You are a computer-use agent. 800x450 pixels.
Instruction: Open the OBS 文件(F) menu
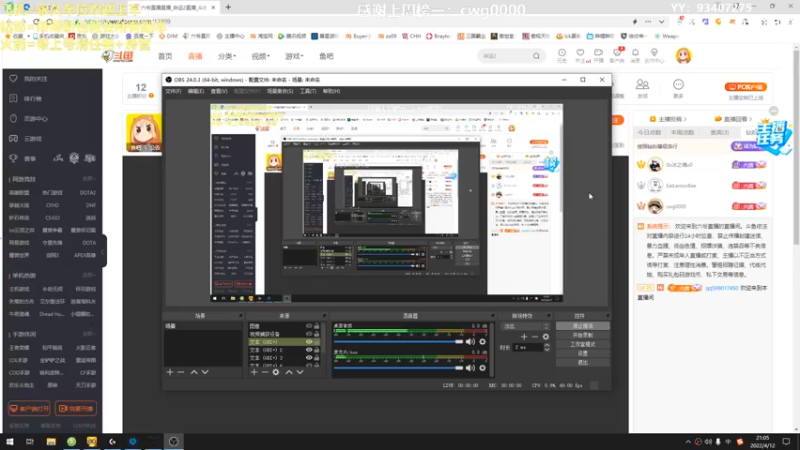click(173, 91)
